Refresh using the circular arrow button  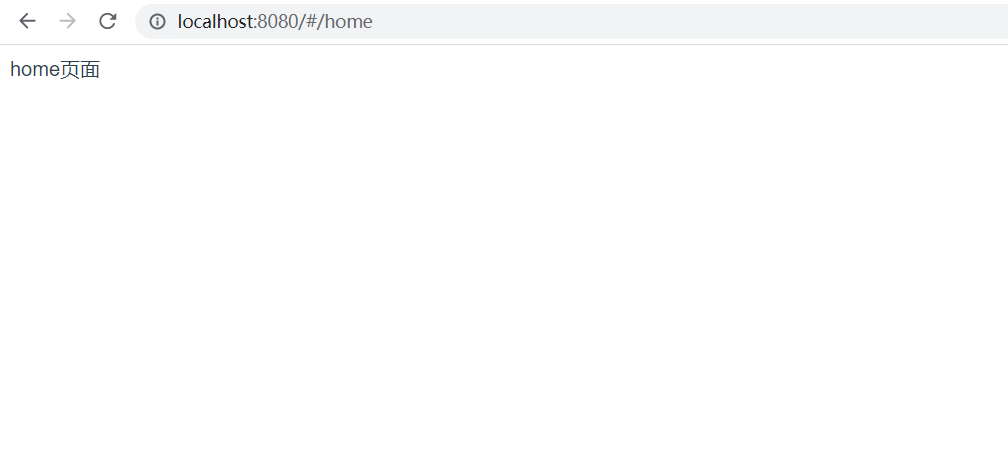107,21
